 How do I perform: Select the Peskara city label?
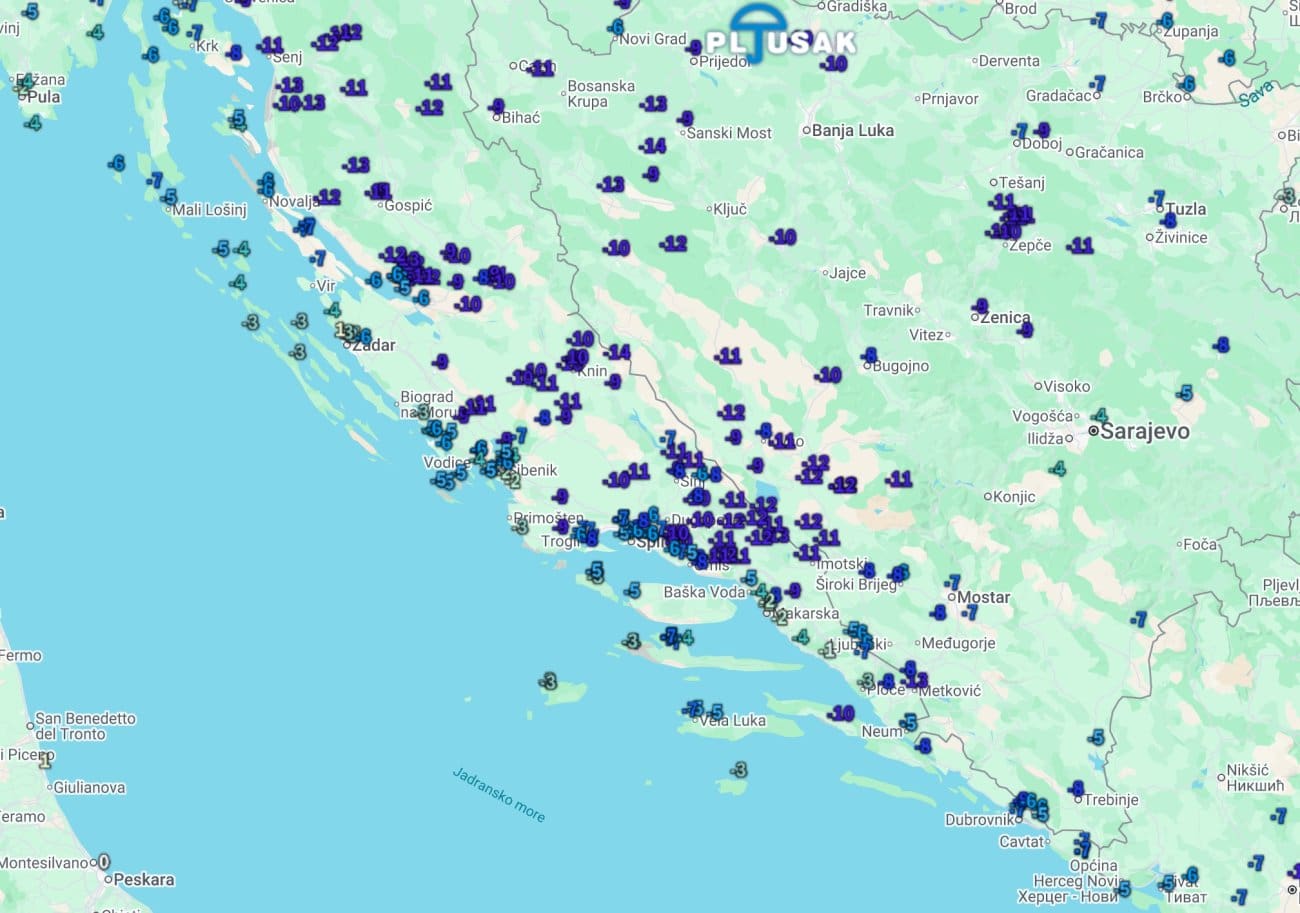[x=144, y=880]
